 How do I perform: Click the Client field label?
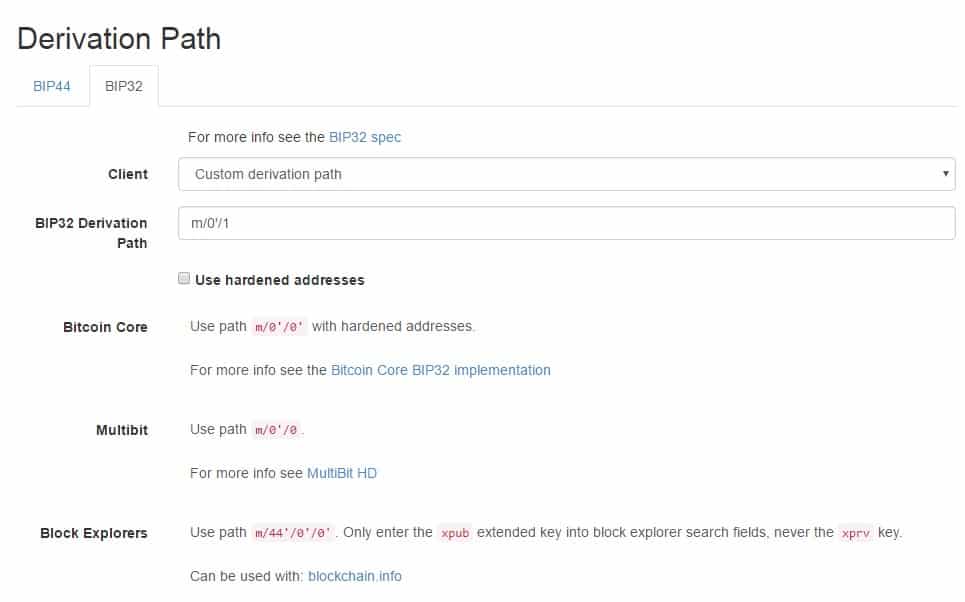pyautogui.click(x=128, y=174)
